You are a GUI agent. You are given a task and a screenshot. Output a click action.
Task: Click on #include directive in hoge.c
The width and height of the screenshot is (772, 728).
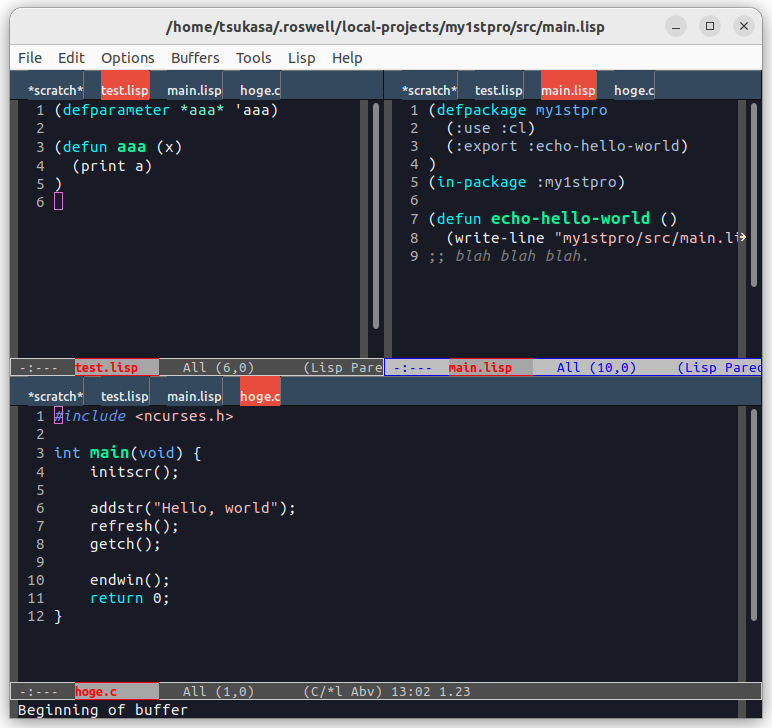pos(90,416)
